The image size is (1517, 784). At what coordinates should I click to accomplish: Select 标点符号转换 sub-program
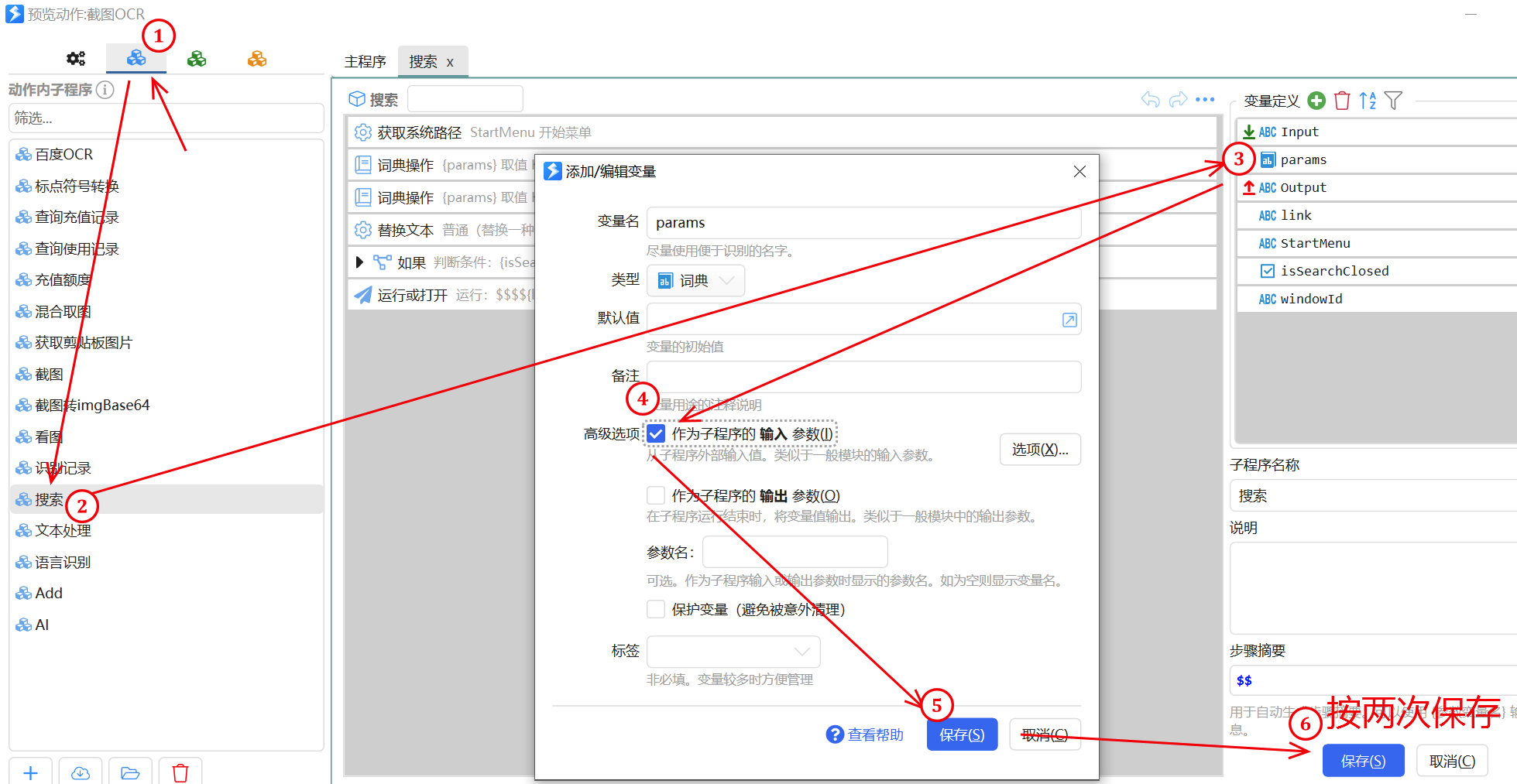(166, 186)
